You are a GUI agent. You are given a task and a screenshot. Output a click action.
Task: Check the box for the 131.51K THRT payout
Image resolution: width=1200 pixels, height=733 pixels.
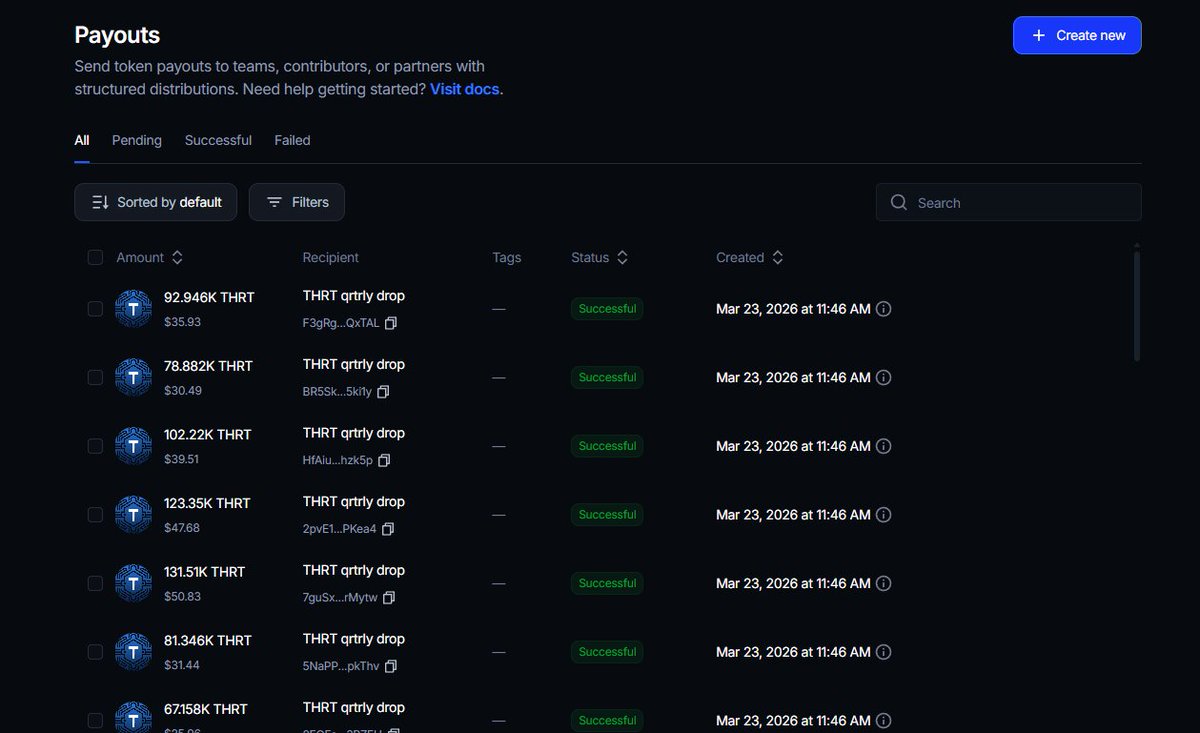click(x=95, y=583)
